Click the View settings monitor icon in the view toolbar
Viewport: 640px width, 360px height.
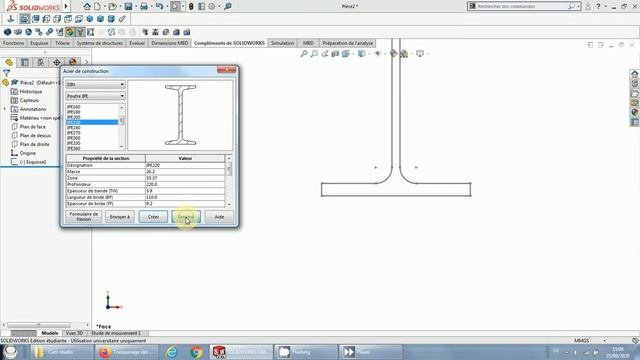(420, 54)
